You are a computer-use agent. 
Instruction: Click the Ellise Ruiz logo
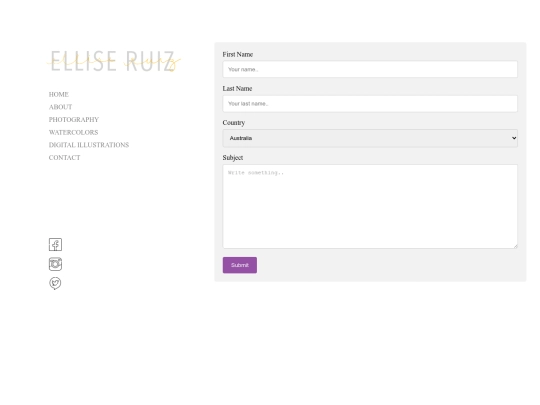(x=114, y=61)
